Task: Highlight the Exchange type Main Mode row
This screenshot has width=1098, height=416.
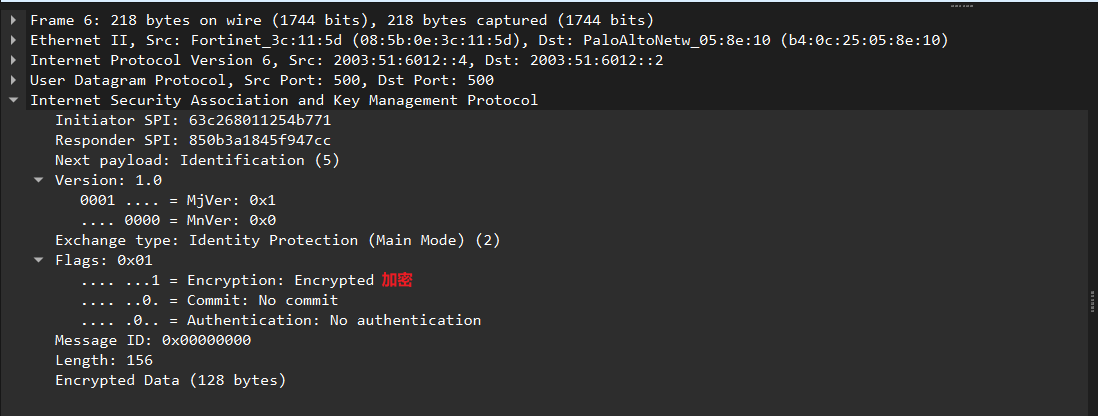Action: tap(277, 240)
